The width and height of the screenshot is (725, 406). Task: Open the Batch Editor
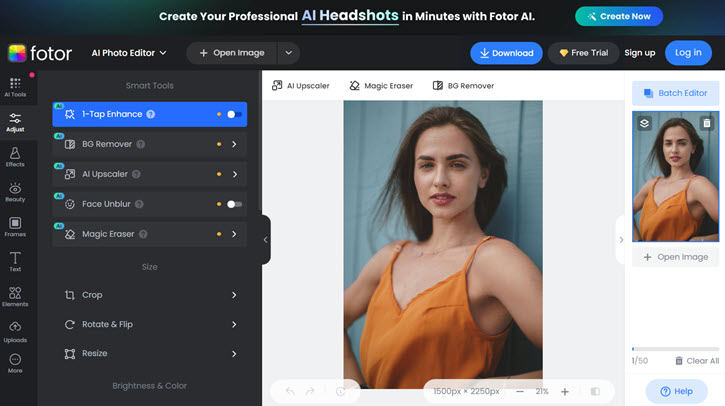(x=676, y=93)
